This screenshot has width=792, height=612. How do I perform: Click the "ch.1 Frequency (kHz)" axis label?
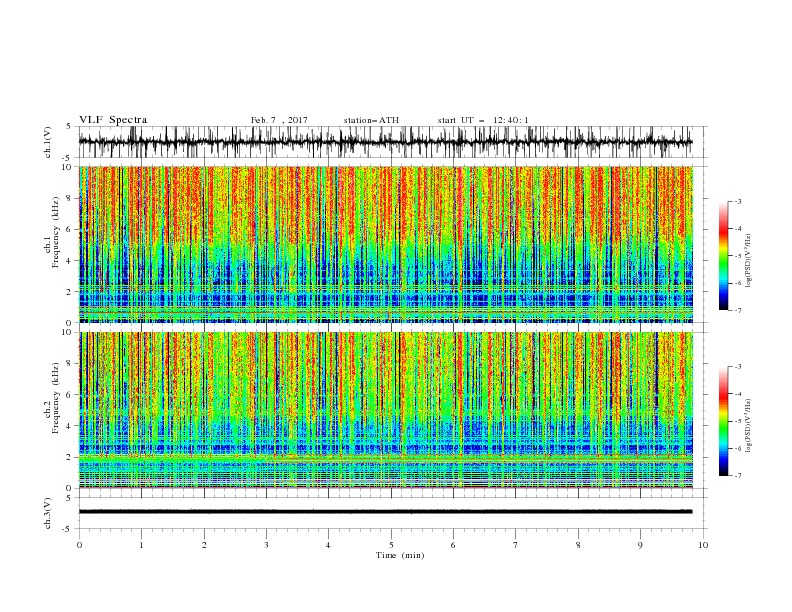pos(52,232)
